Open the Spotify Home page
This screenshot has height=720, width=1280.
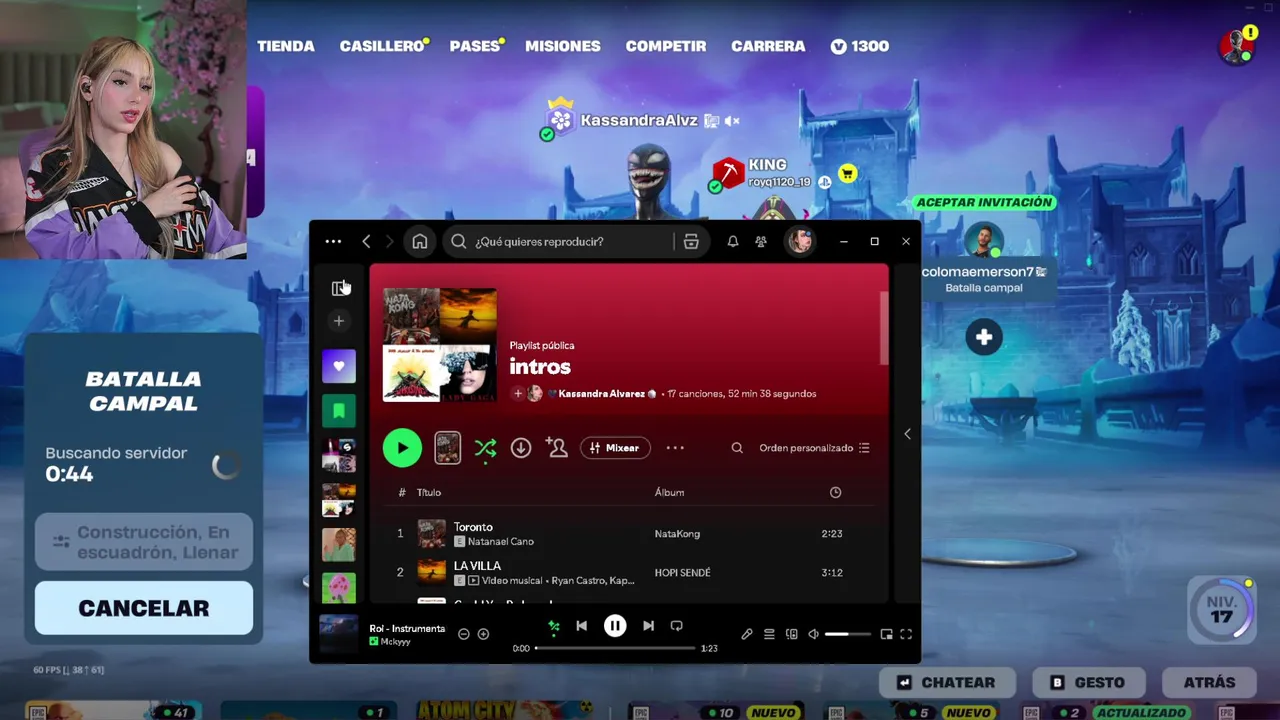420,242
